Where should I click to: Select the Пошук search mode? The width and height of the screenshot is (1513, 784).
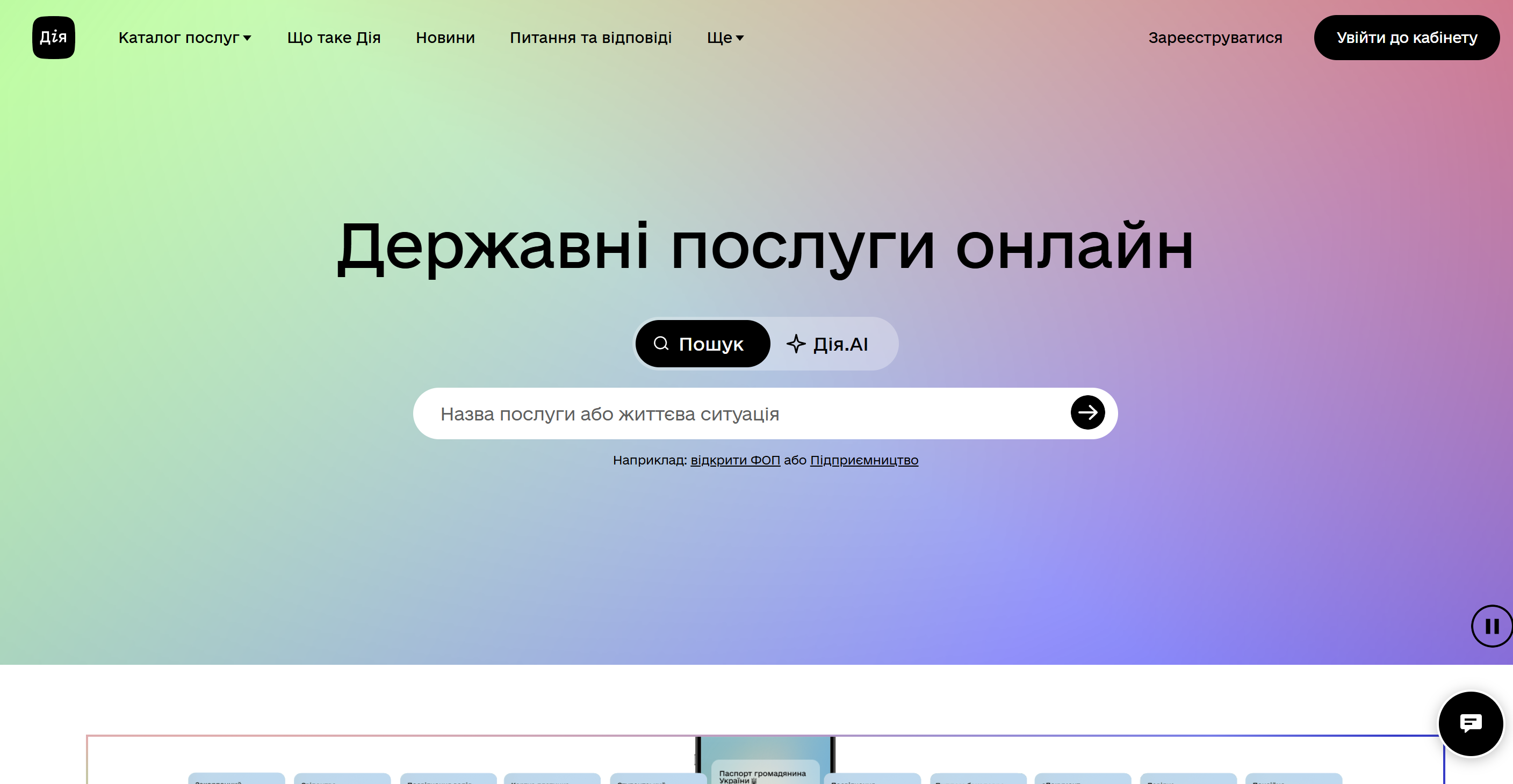point(702,344)
